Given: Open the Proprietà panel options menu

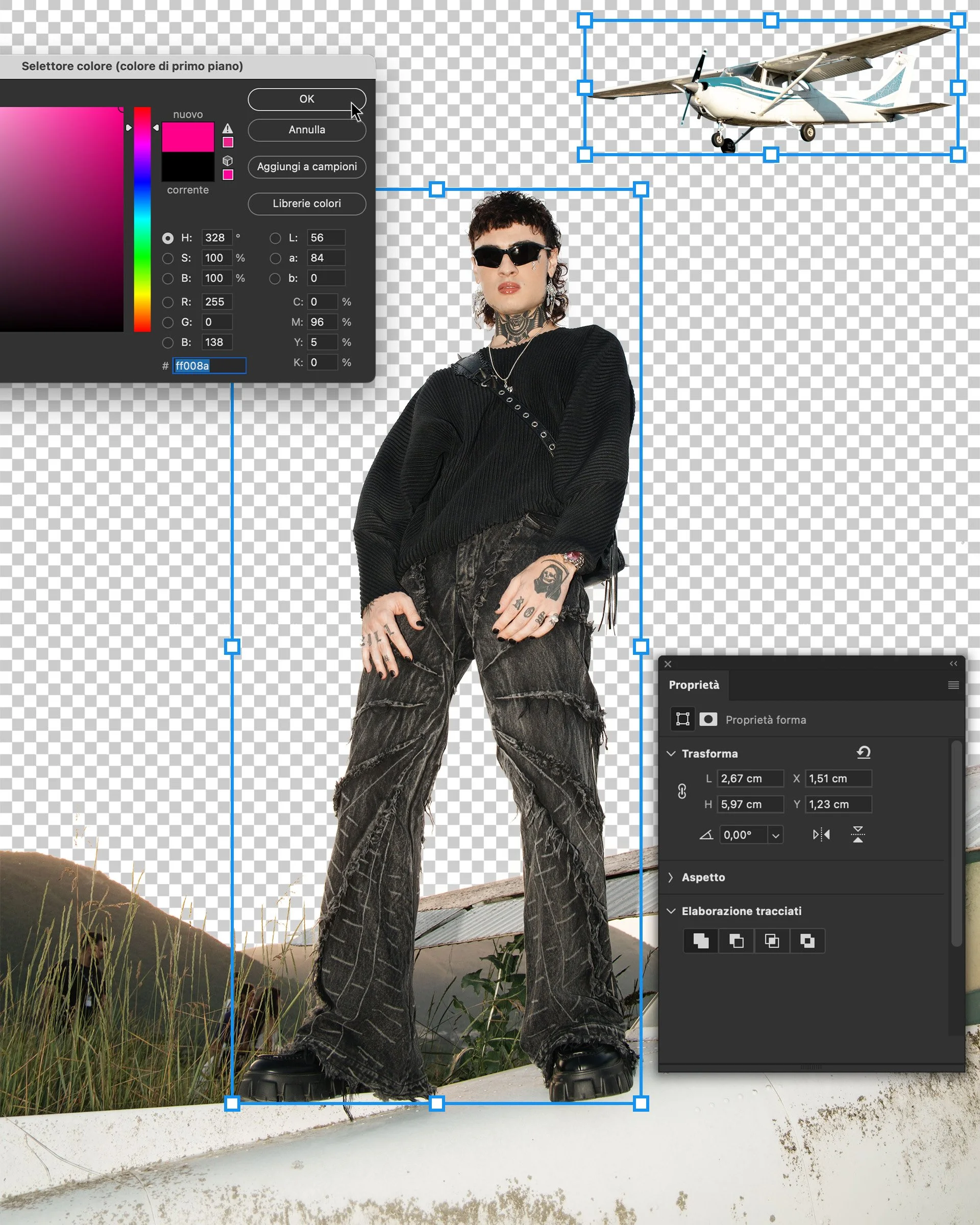Looking at the screenshot, I should tap(953, 685).
